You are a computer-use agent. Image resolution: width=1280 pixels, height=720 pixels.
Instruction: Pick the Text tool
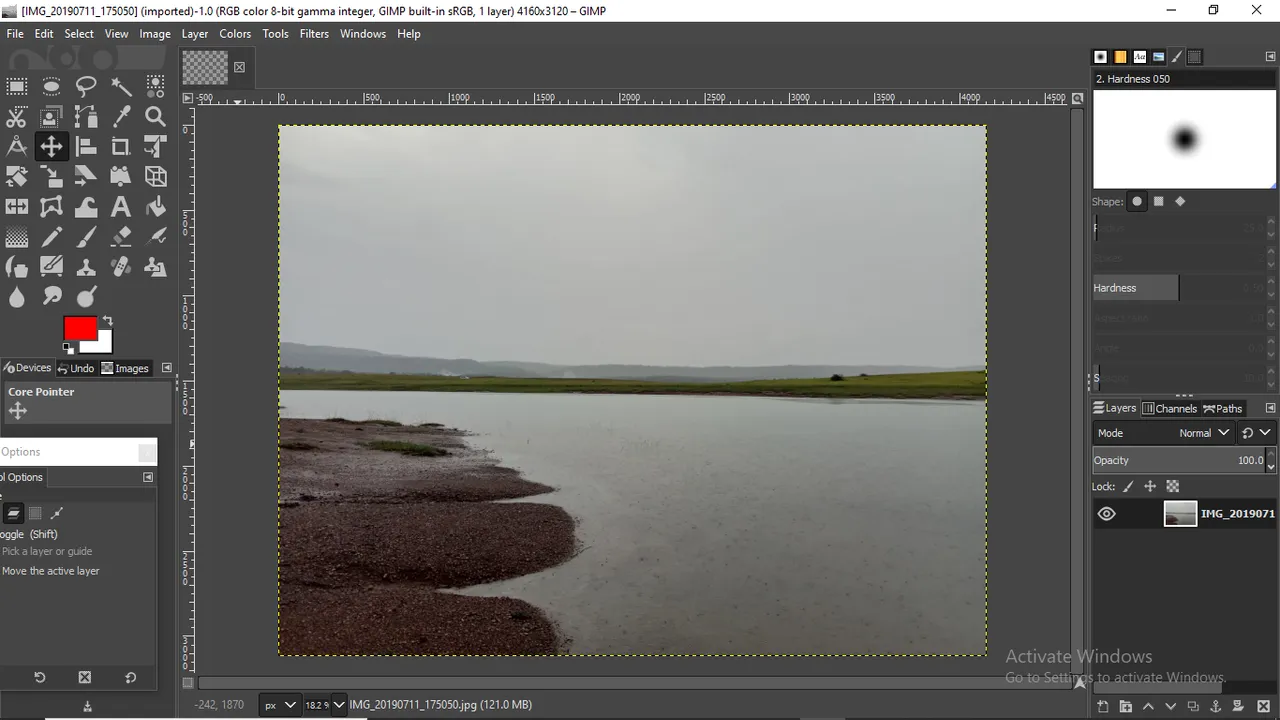120,207
